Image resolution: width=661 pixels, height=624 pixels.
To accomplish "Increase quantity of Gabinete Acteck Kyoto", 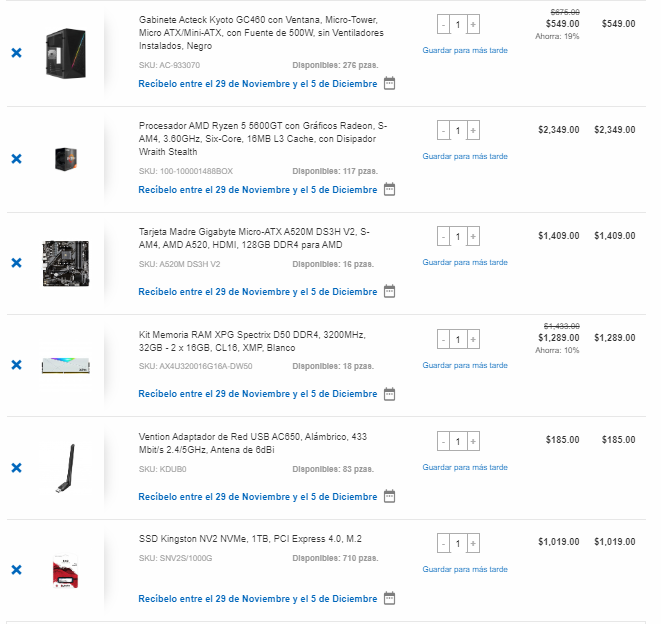I will [x=473, y=24].
